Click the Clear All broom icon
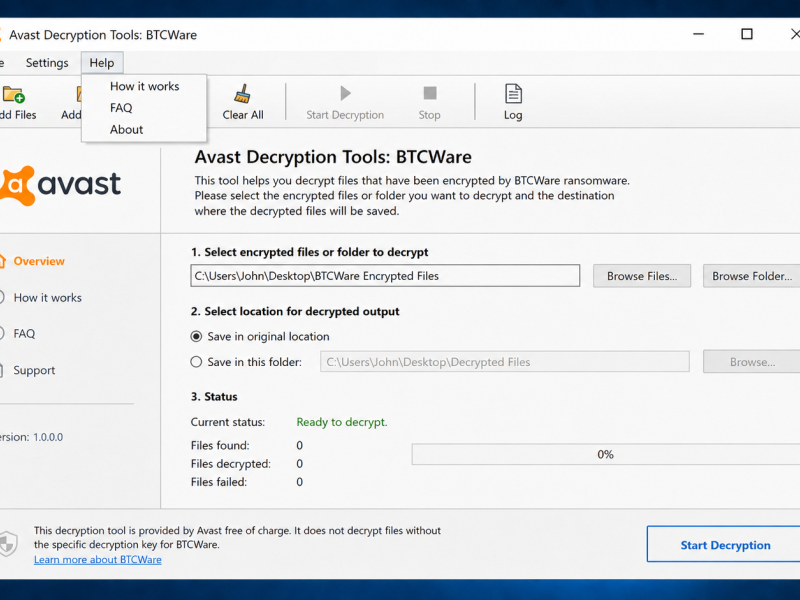 (242, 94)
